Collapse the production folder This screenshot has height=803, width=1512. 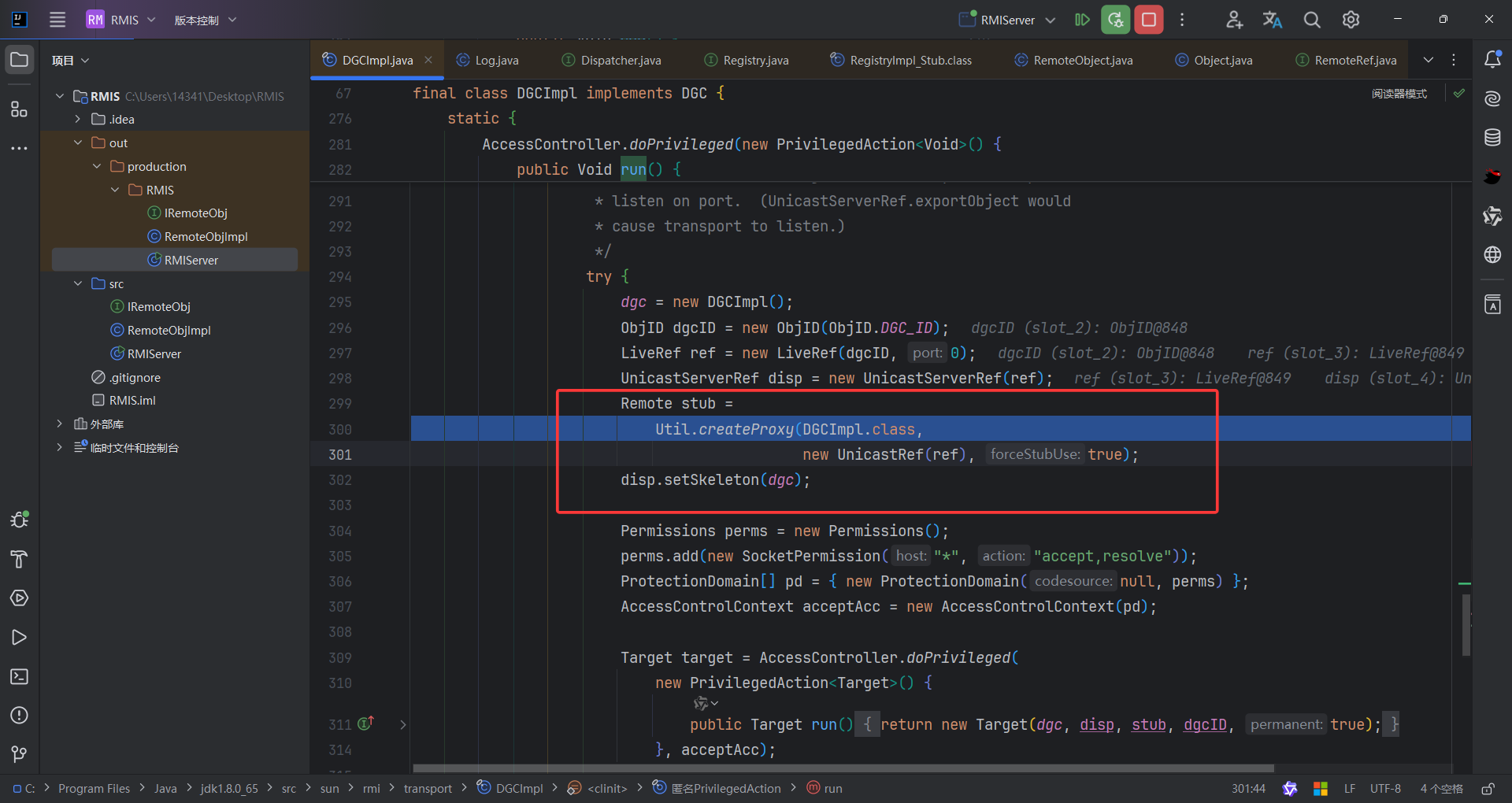tap(97, 166)
